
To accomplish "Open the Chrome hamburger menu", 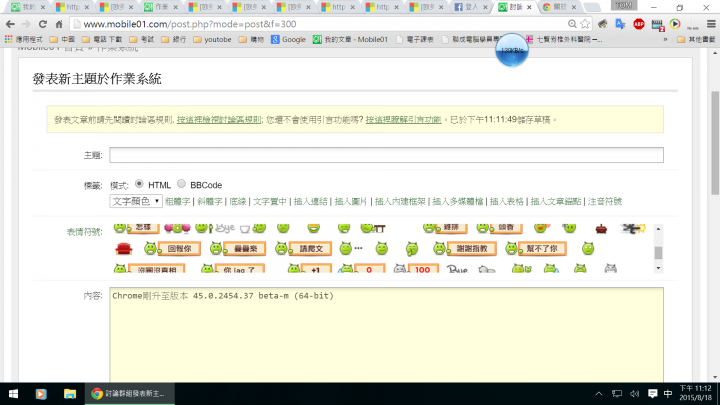I will coord(711,24).
